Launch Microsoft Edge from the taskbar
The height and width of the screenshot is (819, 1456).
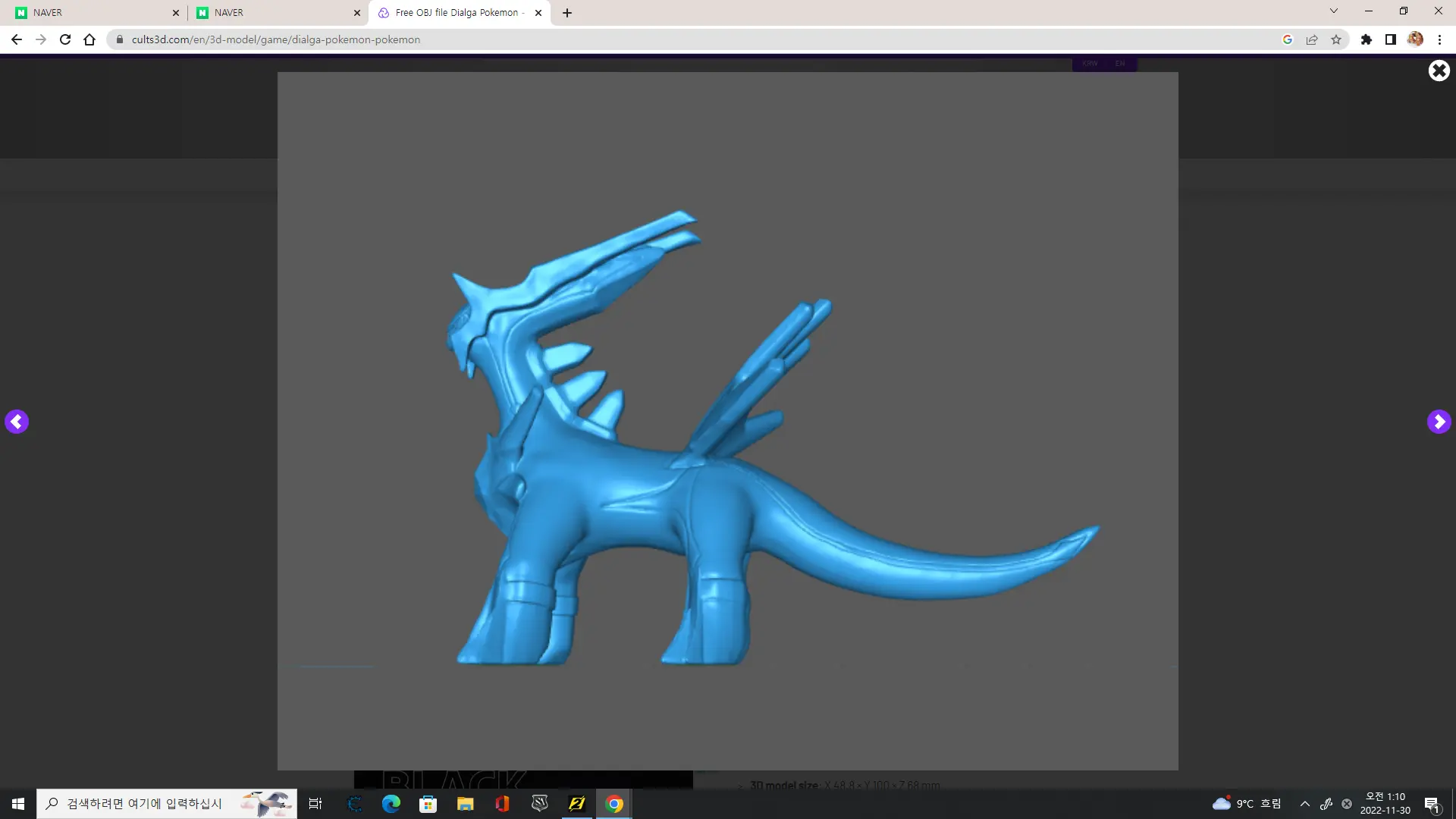pos(391,804)
